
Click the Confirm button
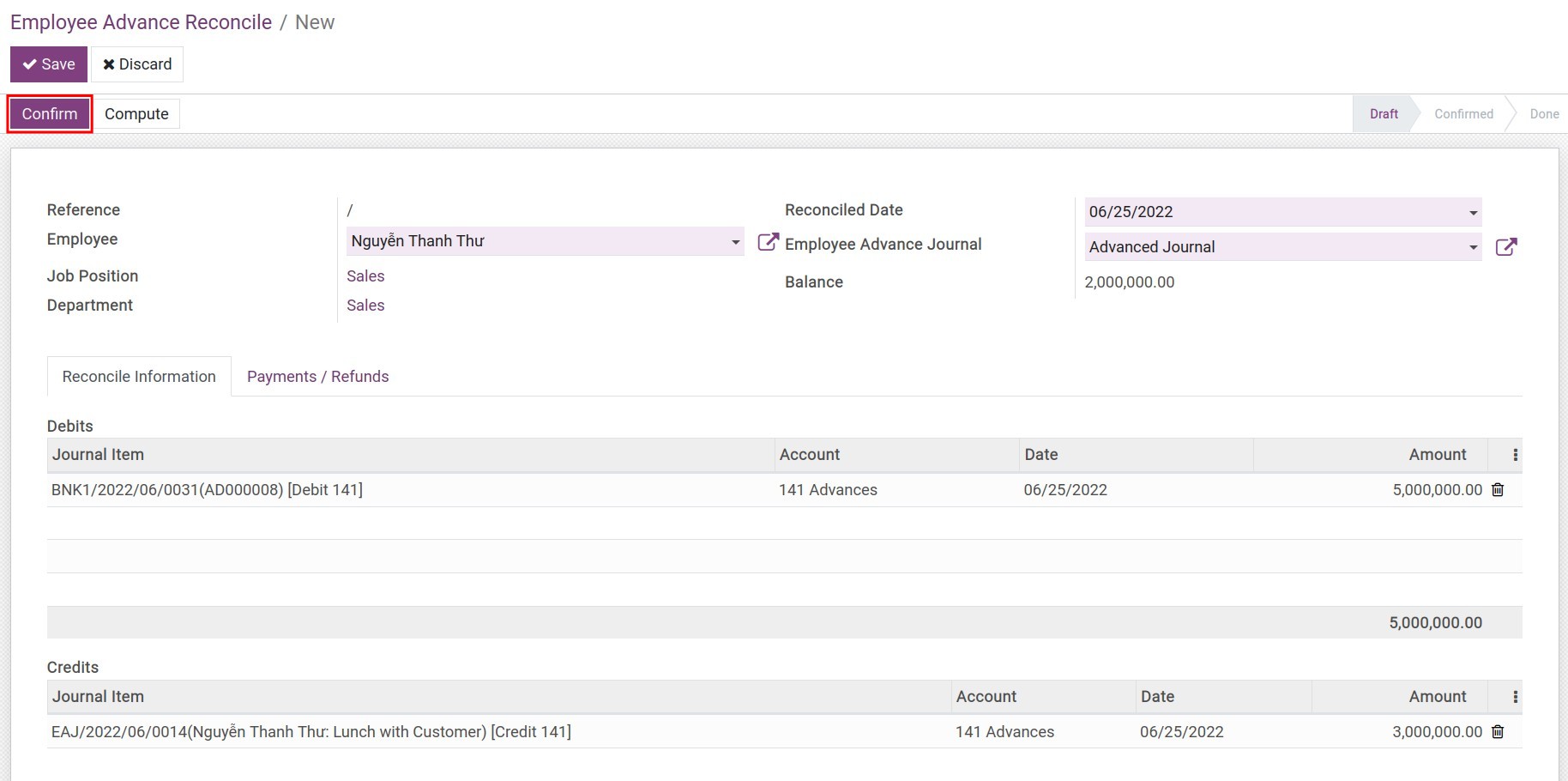point(50,114)
